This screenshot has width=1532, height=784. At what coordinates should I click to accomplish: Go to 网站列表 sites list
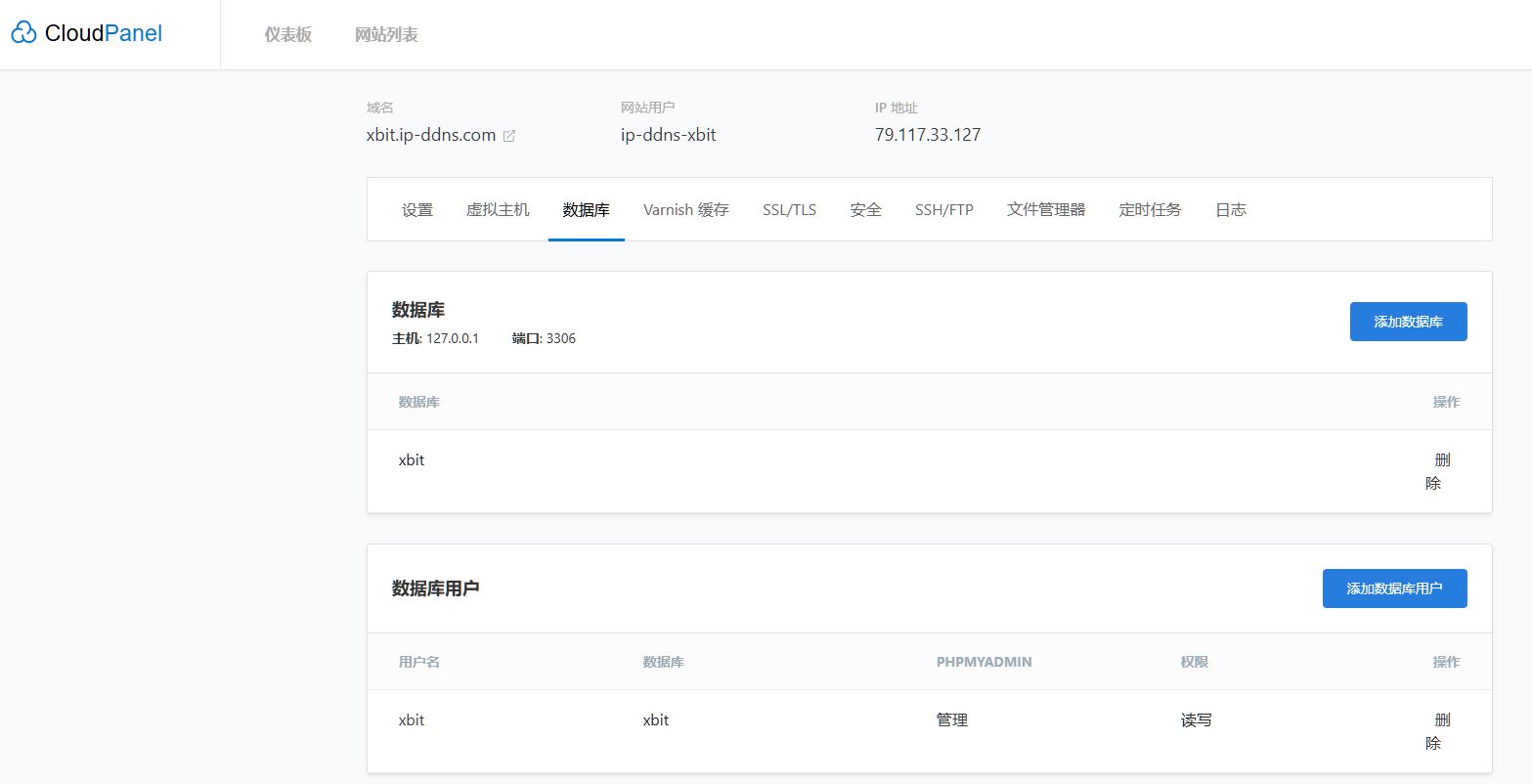386,34
